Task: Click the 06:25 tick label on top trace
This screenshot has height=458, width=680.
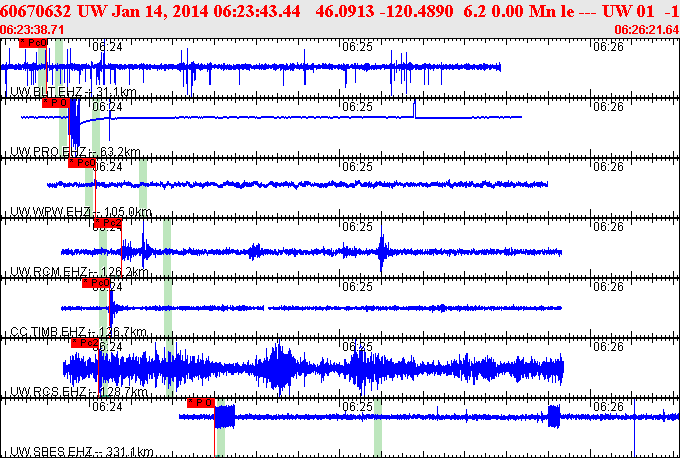Action: point(357,46)
